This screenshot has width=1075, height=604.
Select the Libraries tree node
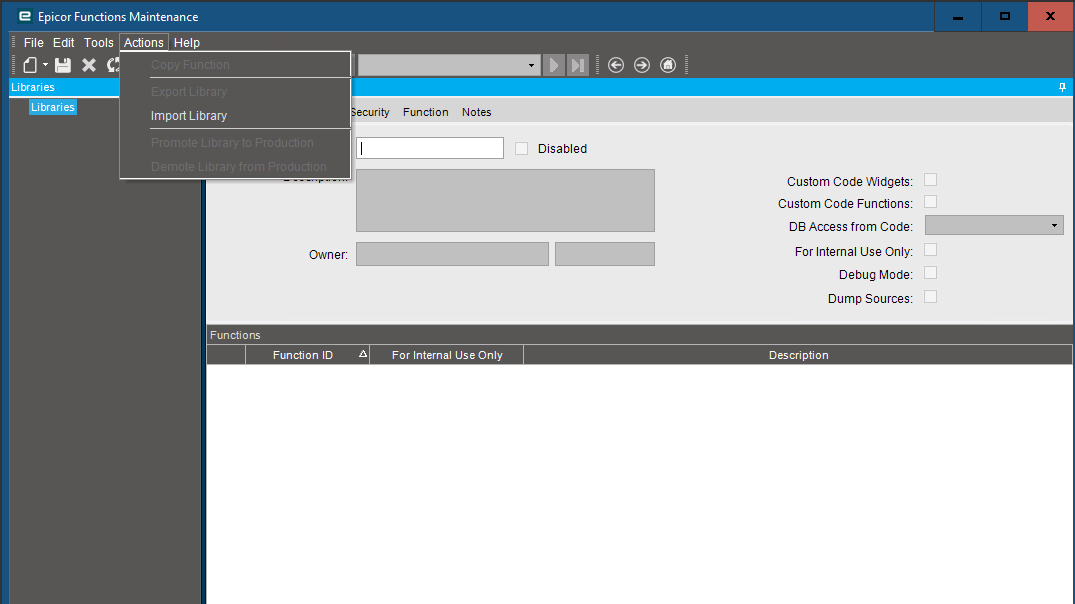[53, 107]
